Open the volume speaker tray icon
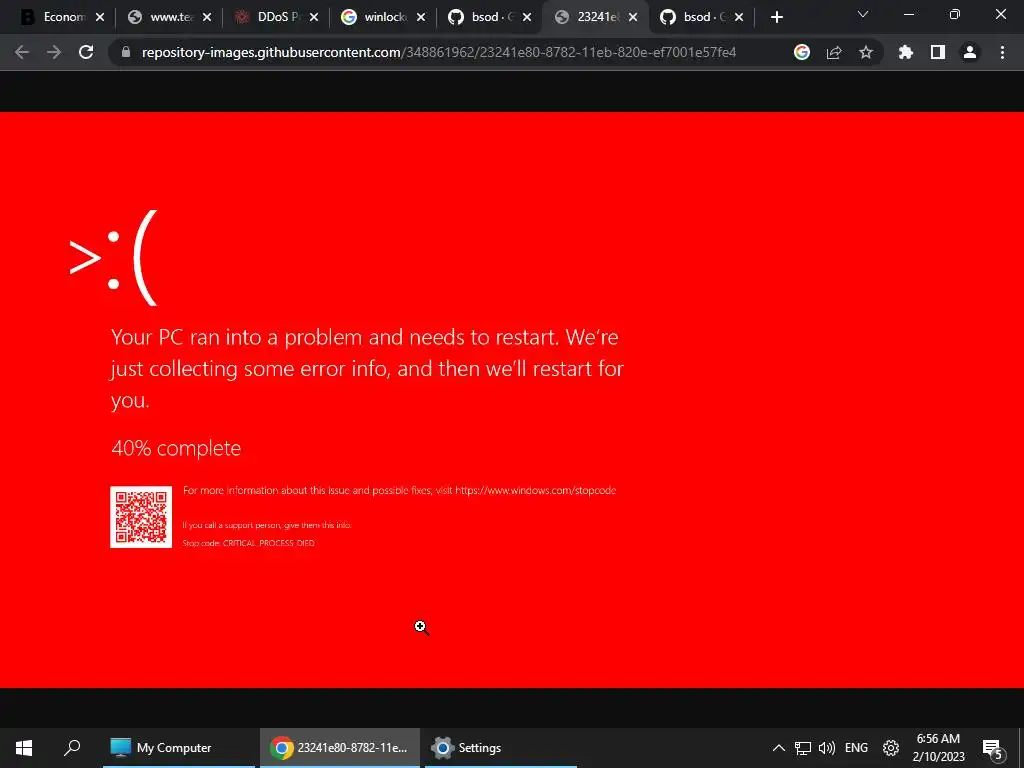 point(827,748)
